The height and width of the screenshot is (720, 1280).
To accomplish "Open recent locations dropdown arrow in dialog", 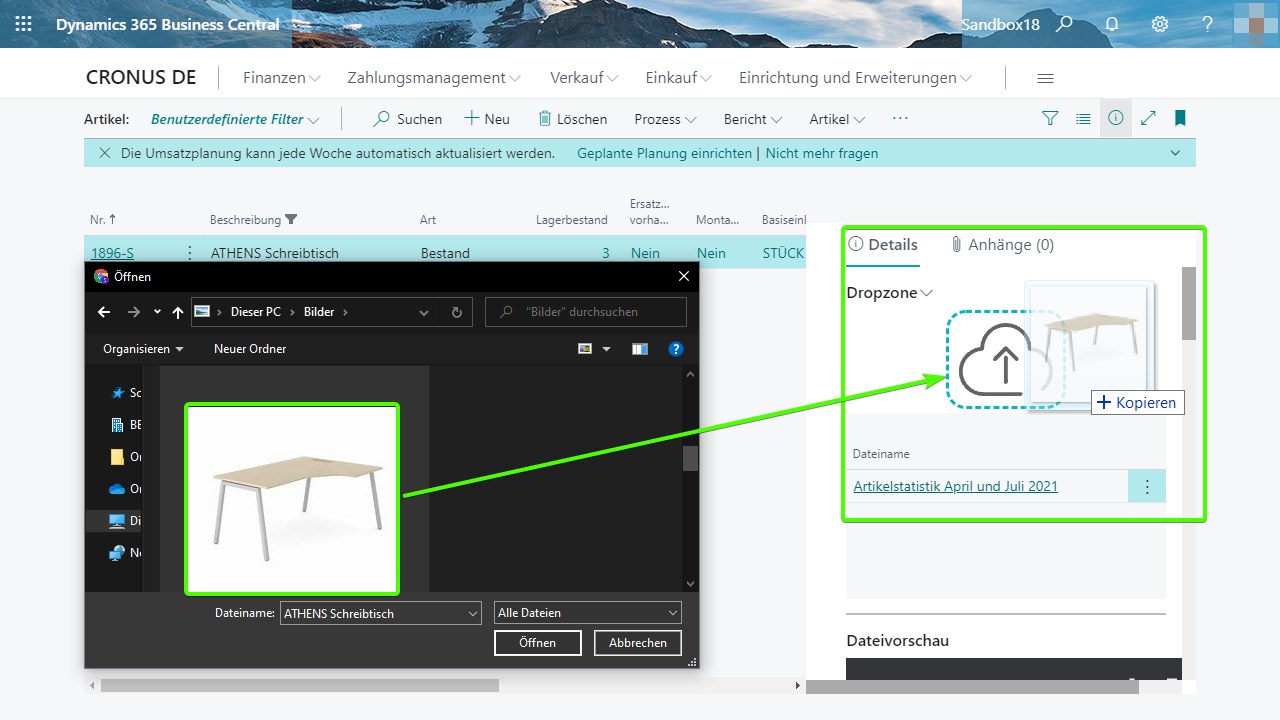I will coord(157,312).
